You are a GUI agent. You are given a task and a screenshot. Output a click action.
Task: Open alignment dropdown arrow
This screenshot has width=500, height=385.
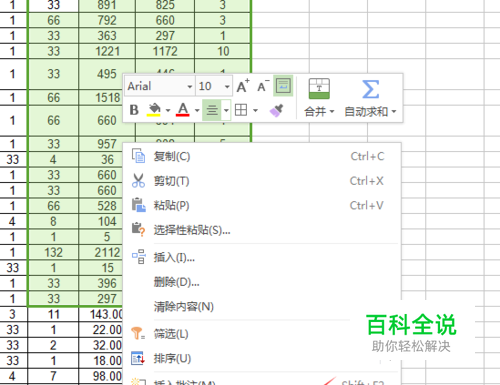pos(226,110)
